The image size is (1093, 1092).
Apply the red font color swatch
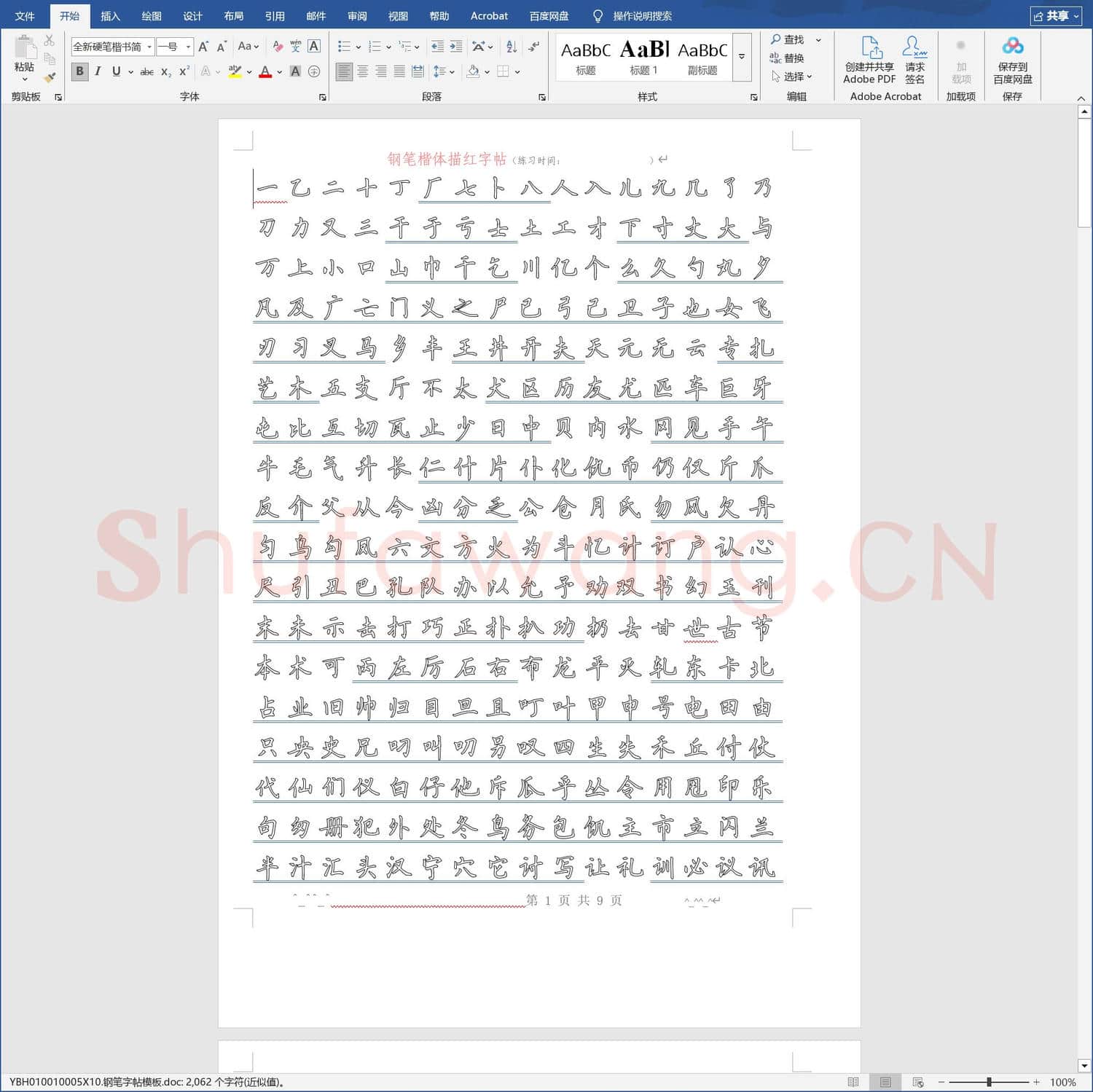(265, 71)
